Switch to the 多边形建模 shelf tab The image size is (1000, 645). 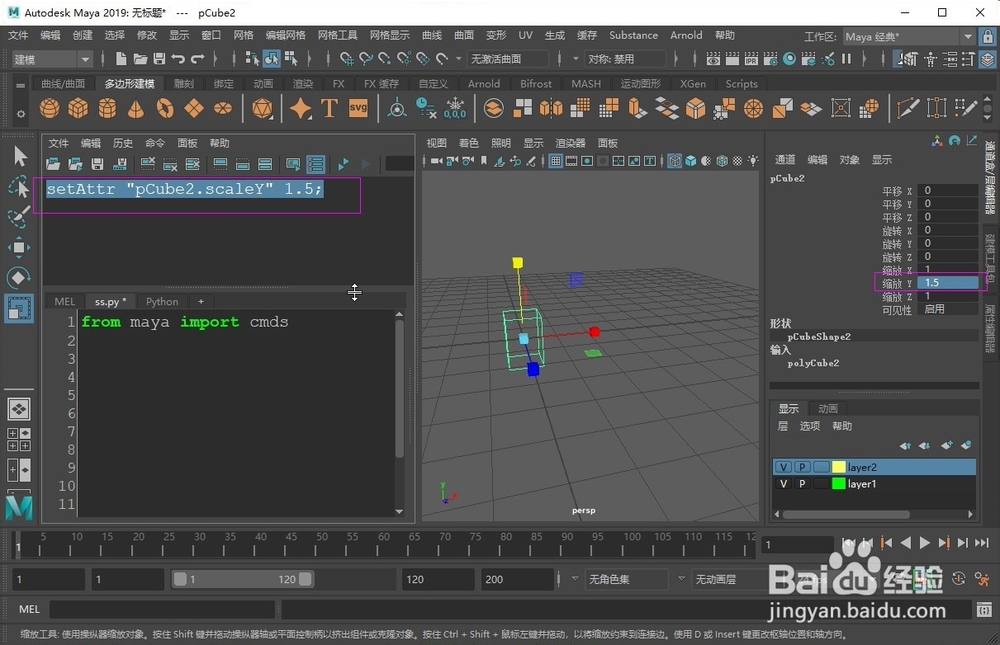(x=129, y=84)
